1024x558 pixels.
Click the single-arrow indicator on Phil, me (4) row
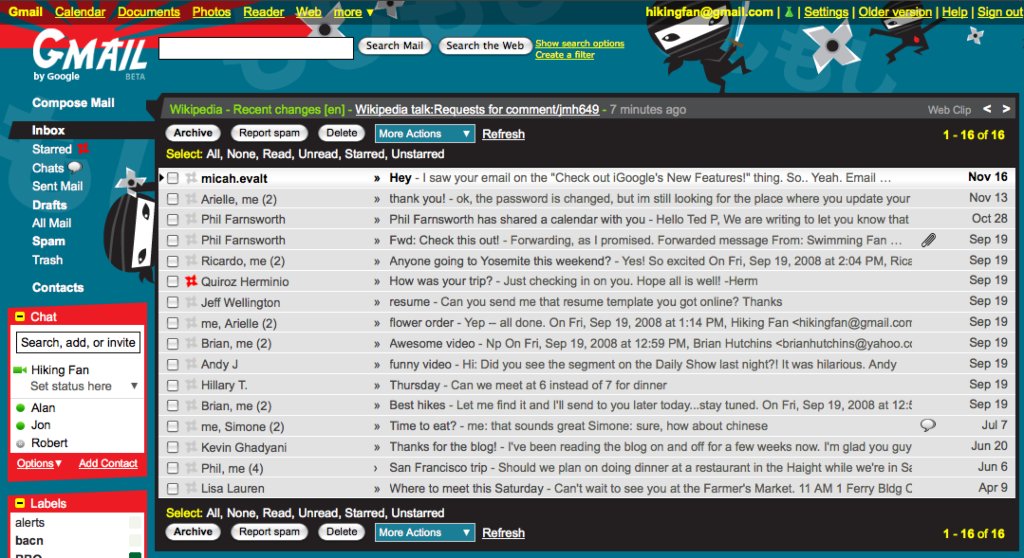click(376, 468)
